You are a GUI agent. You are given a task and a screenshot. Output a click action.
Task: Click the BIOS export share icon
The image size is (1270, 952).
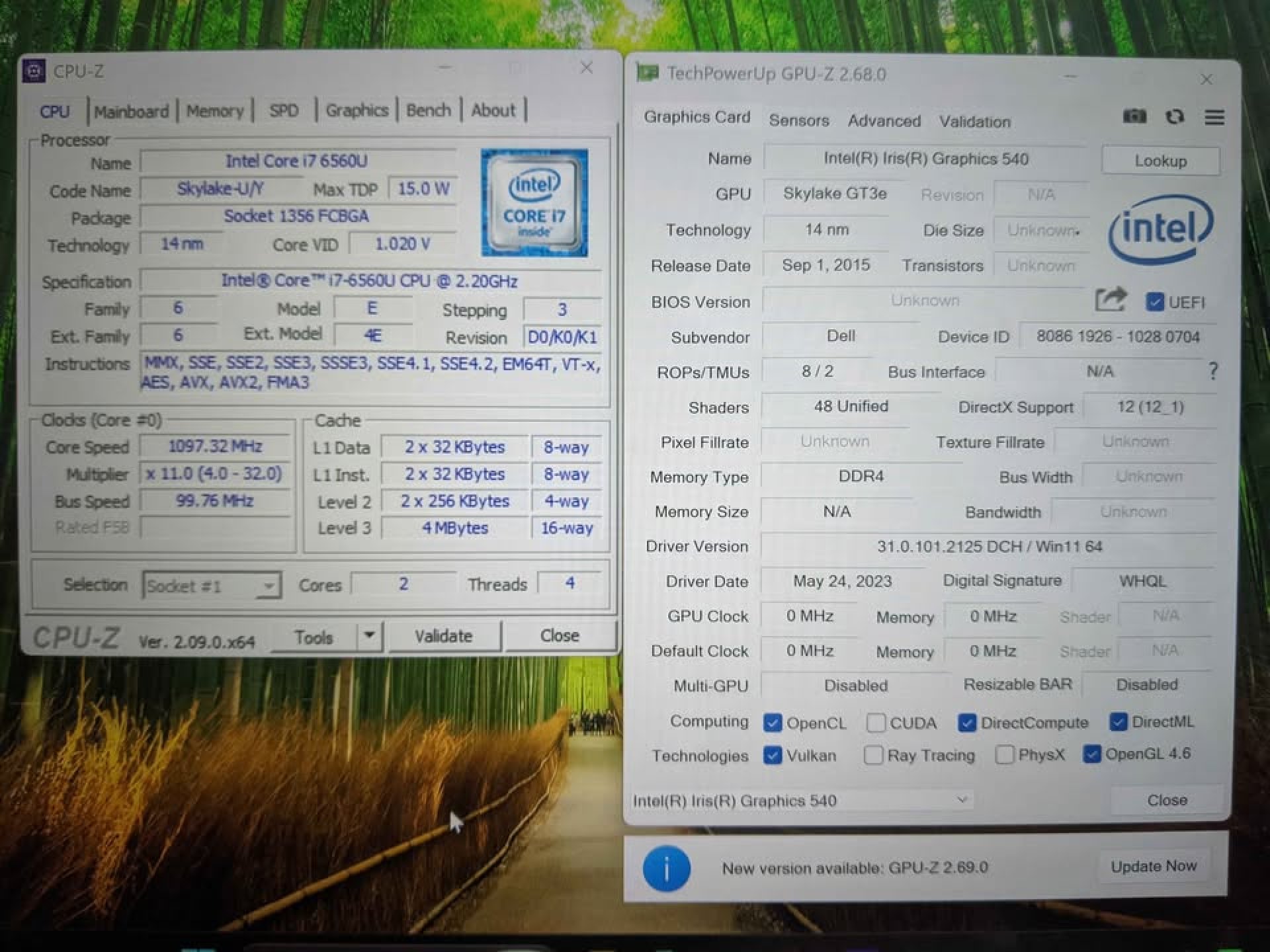[1111, 300]
